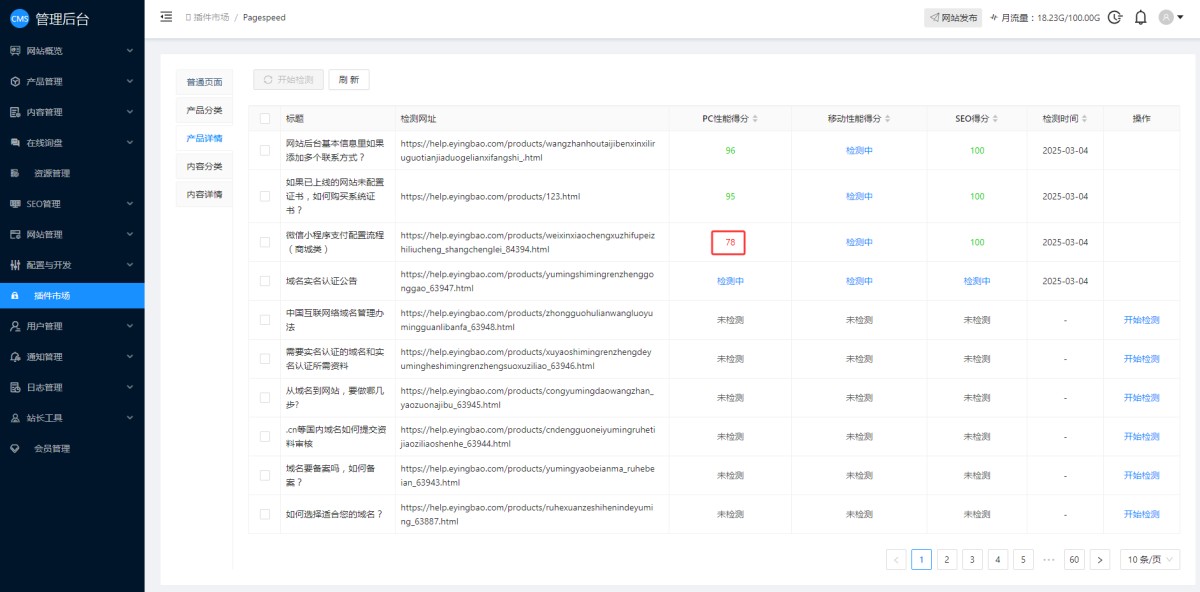This screenshot has width=1200, height=592.
Task: Click the CMS logo icon
Action: [x=19, y=19]
